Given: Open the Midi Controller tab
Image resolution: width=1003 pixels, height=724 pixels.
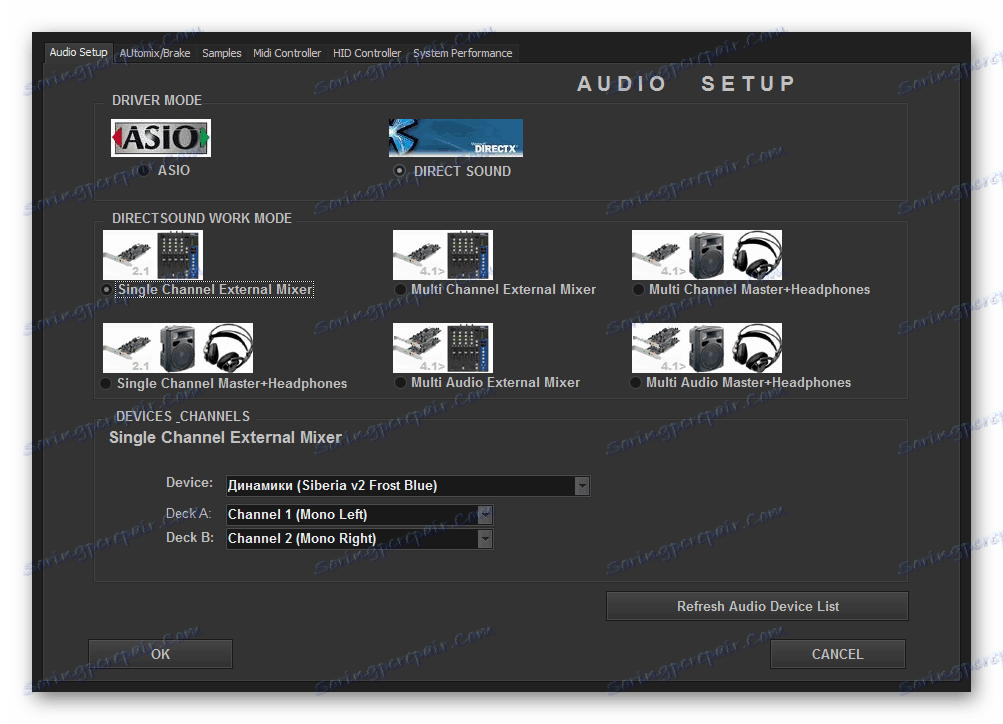Looking at the screenshot, I should tap(287, 53).
